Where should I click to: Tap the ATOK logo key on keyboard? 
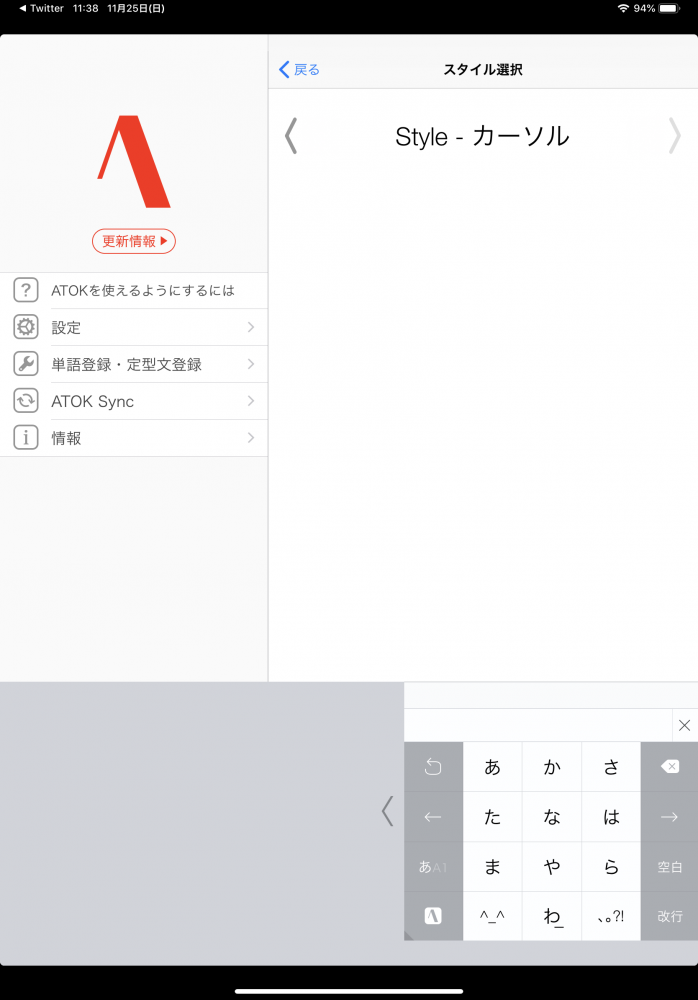tap(433, 916)
